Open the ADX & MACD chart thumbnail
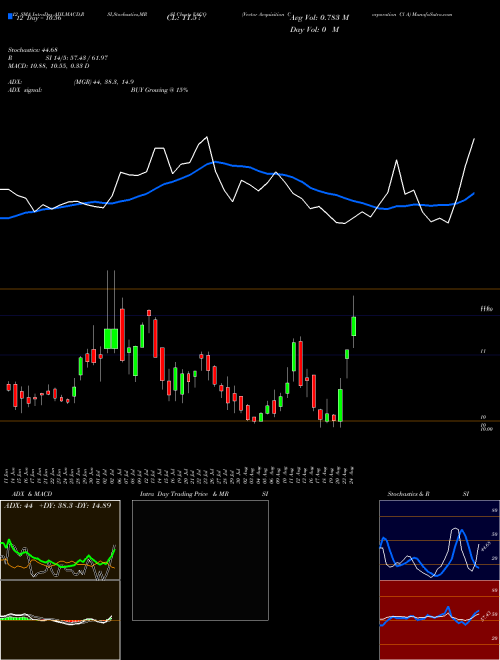Viewport: 500px width, 660px height. 60,540
